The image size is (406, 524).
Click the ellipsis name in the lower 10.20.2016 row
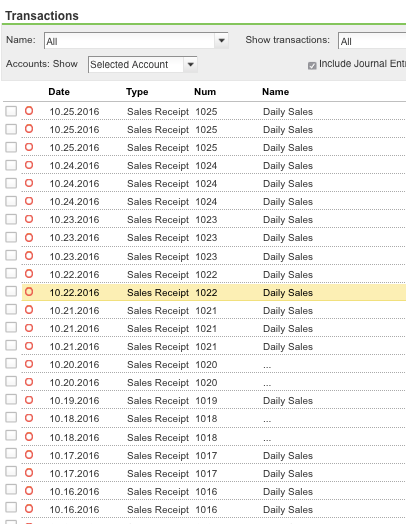(267, 384)
